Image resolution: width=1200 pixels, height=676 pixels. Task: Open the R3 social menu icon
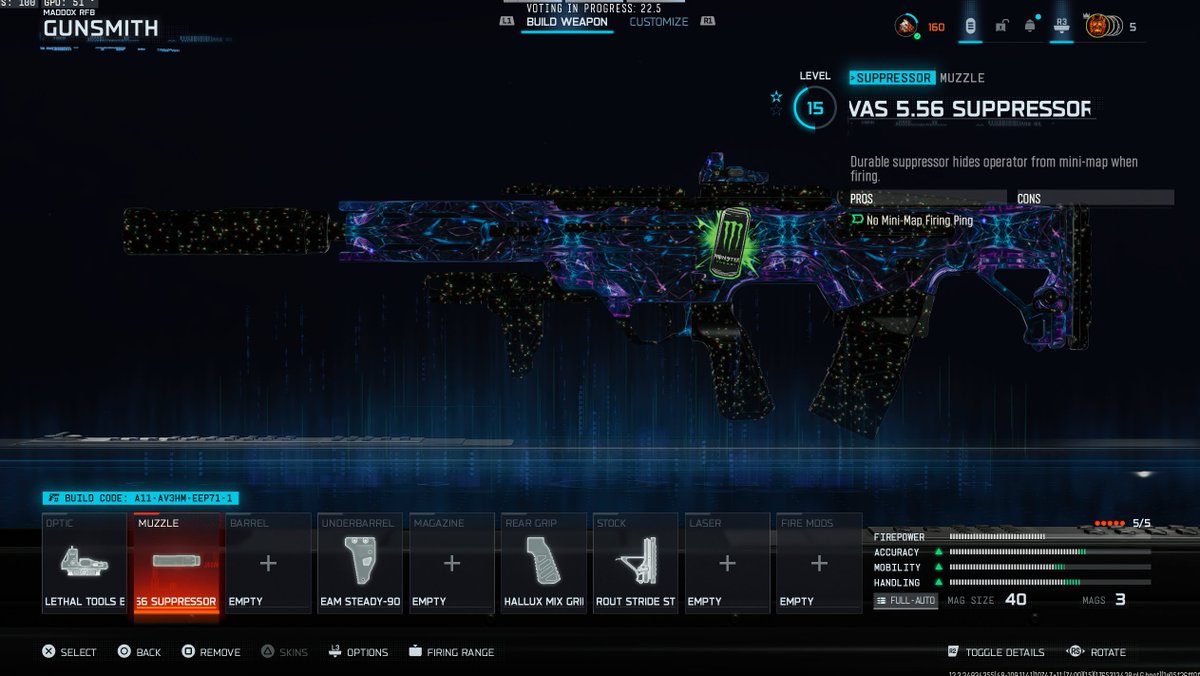(x=1062, y=25)
